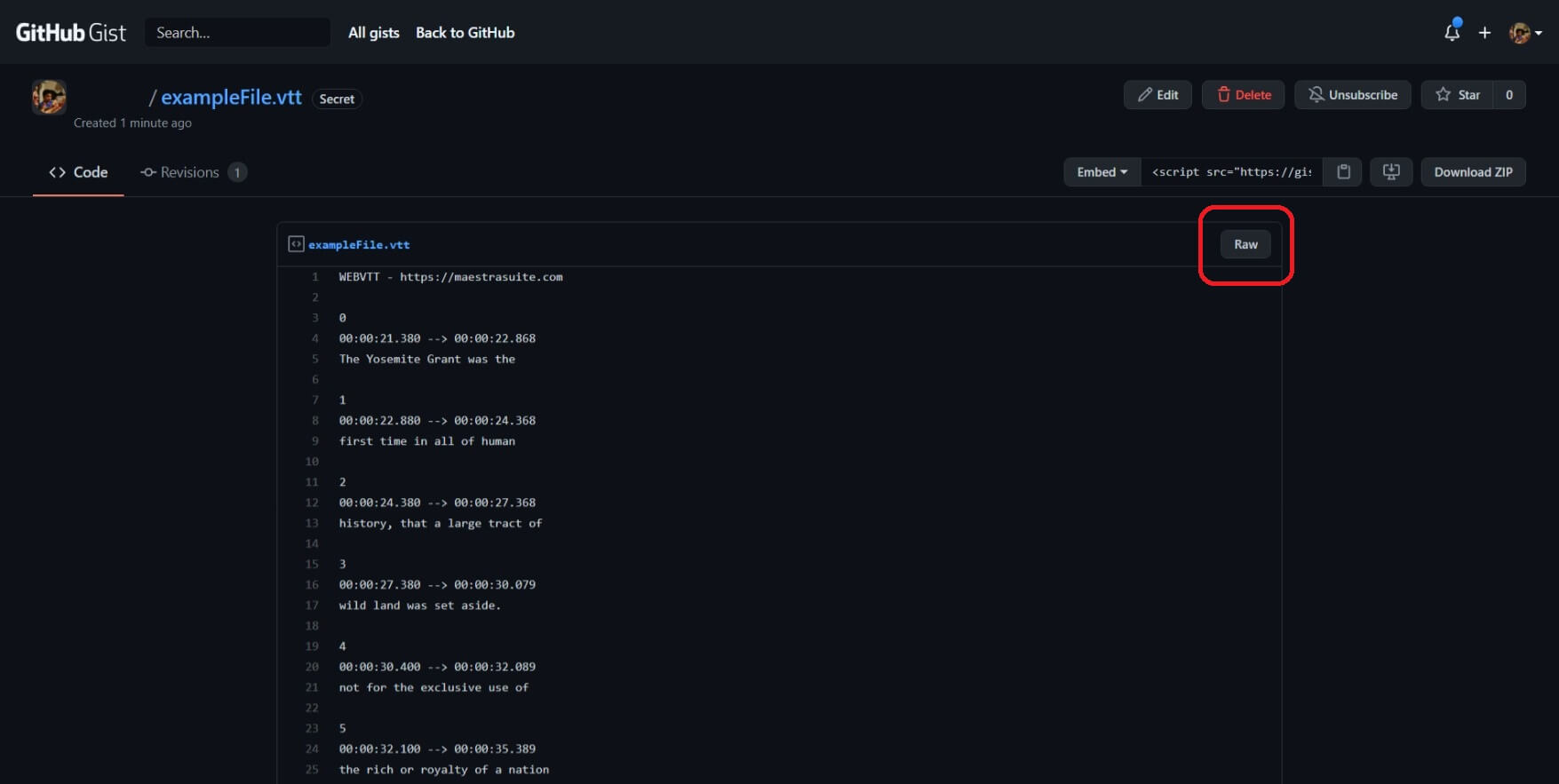The width and height of the screenshot is (1559, 784).
Task: Click the Edit gist button
Action: click(1157, 95)
